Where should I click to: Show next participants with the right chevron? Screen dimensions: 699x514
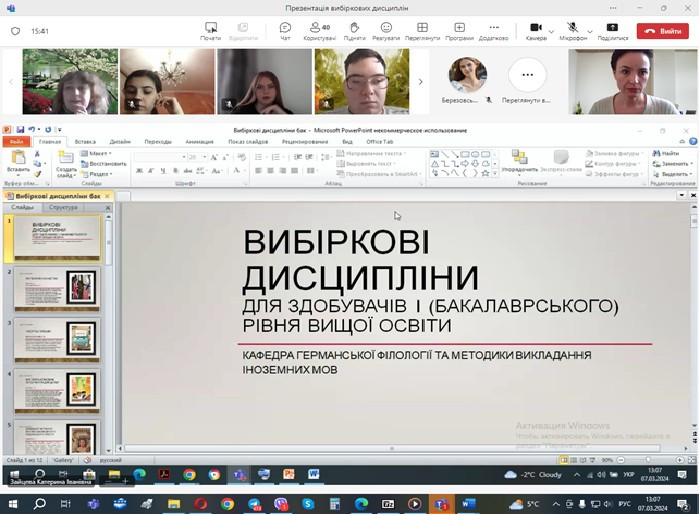(x=420, y=82)
